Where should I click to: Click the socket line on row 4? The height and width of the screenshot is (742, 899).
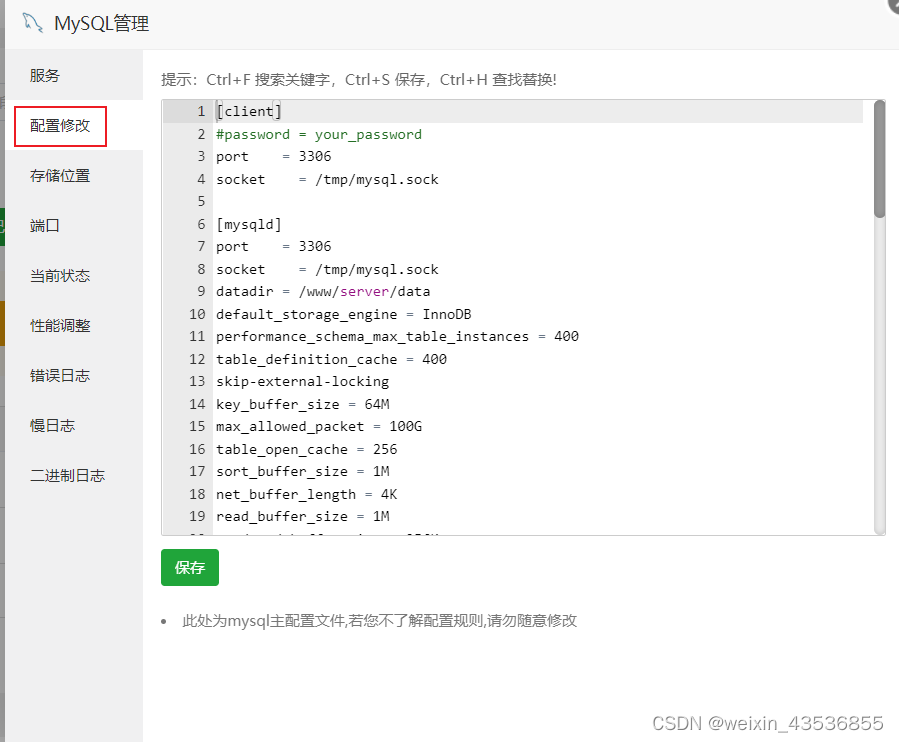point(327,179)
